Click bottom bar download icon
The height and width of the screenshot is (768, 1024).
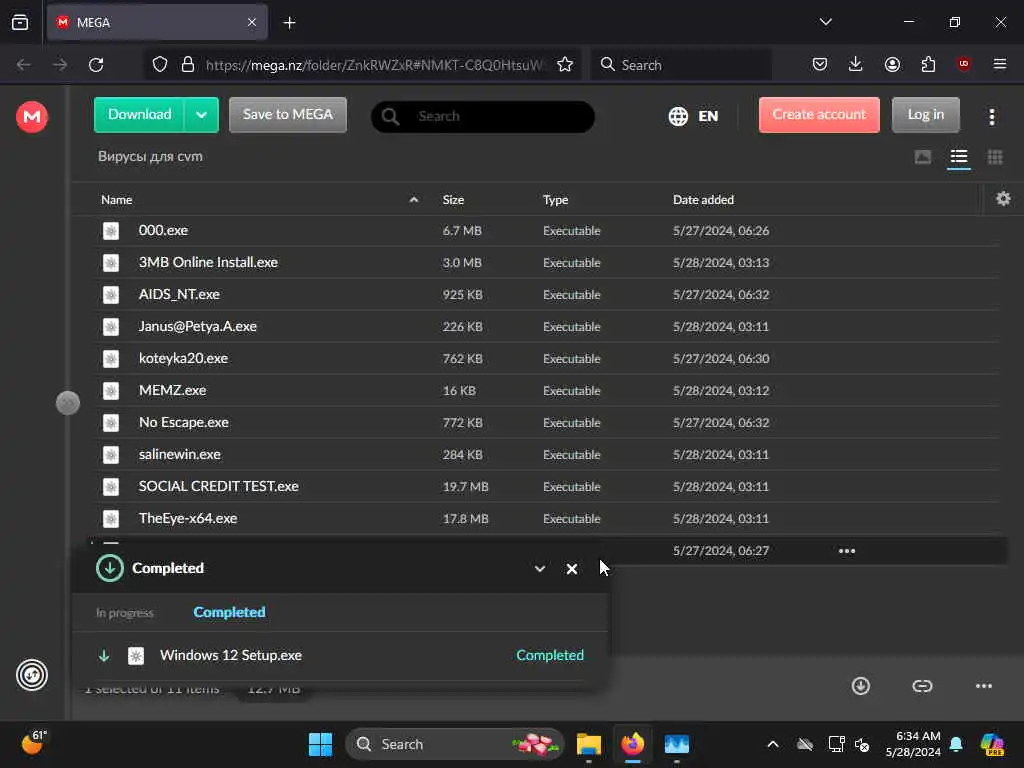pyautogui.click(x=861, y=686)
